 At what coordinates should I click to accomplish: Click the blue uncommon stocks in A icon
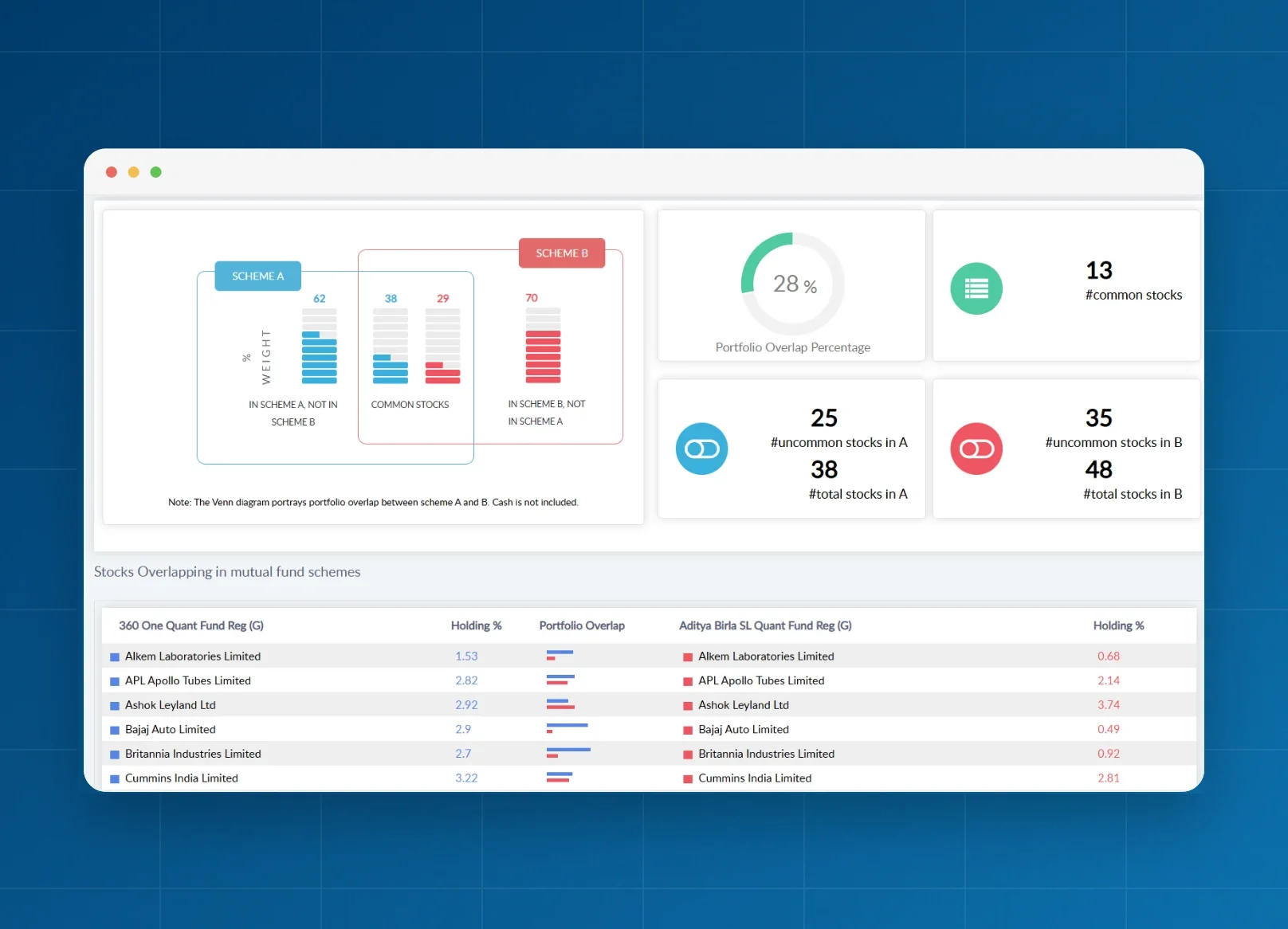point(701,449)
